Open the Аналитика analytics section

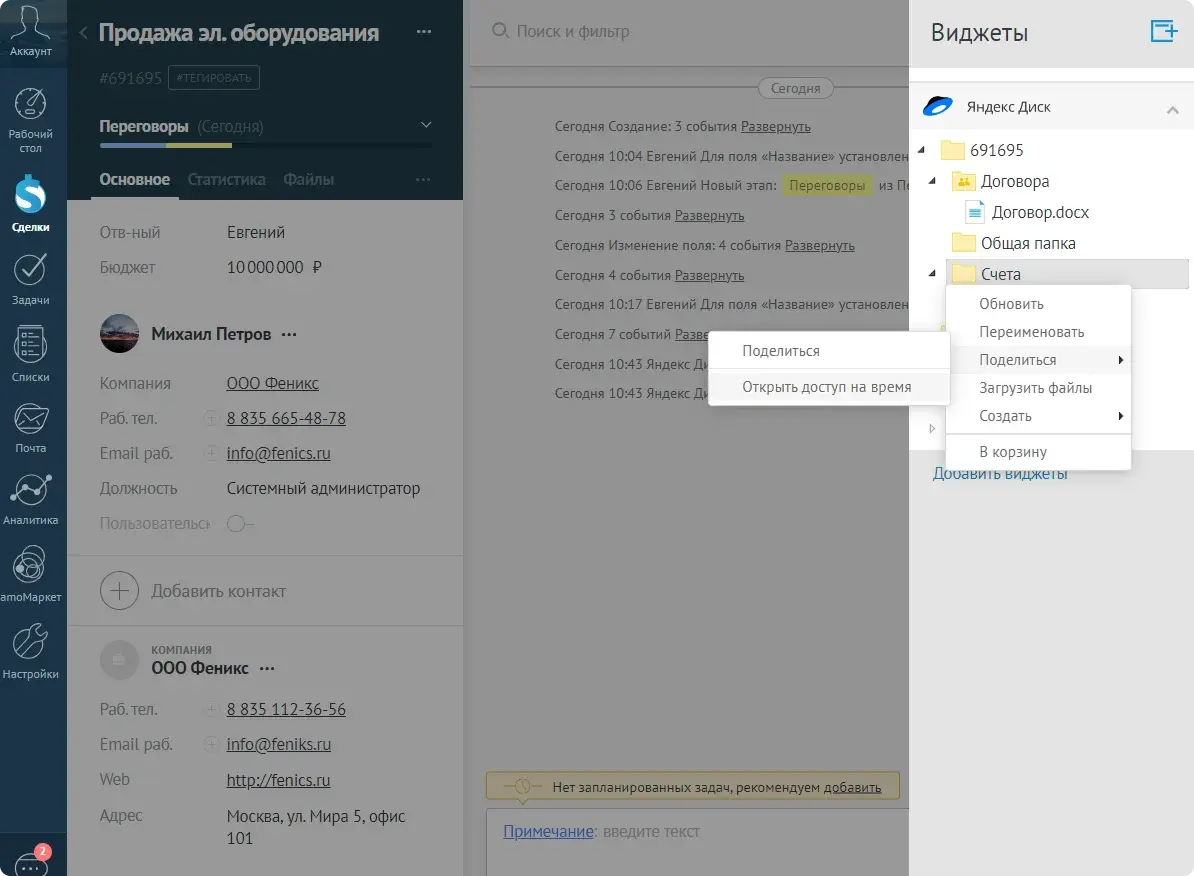tap(30, 500)
